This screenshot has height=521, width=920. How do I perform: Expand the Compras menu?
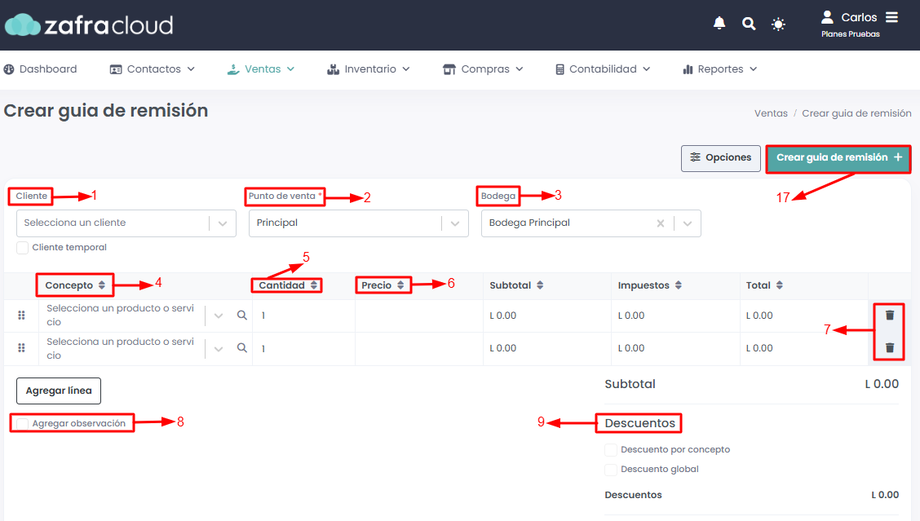click(483, 69)
